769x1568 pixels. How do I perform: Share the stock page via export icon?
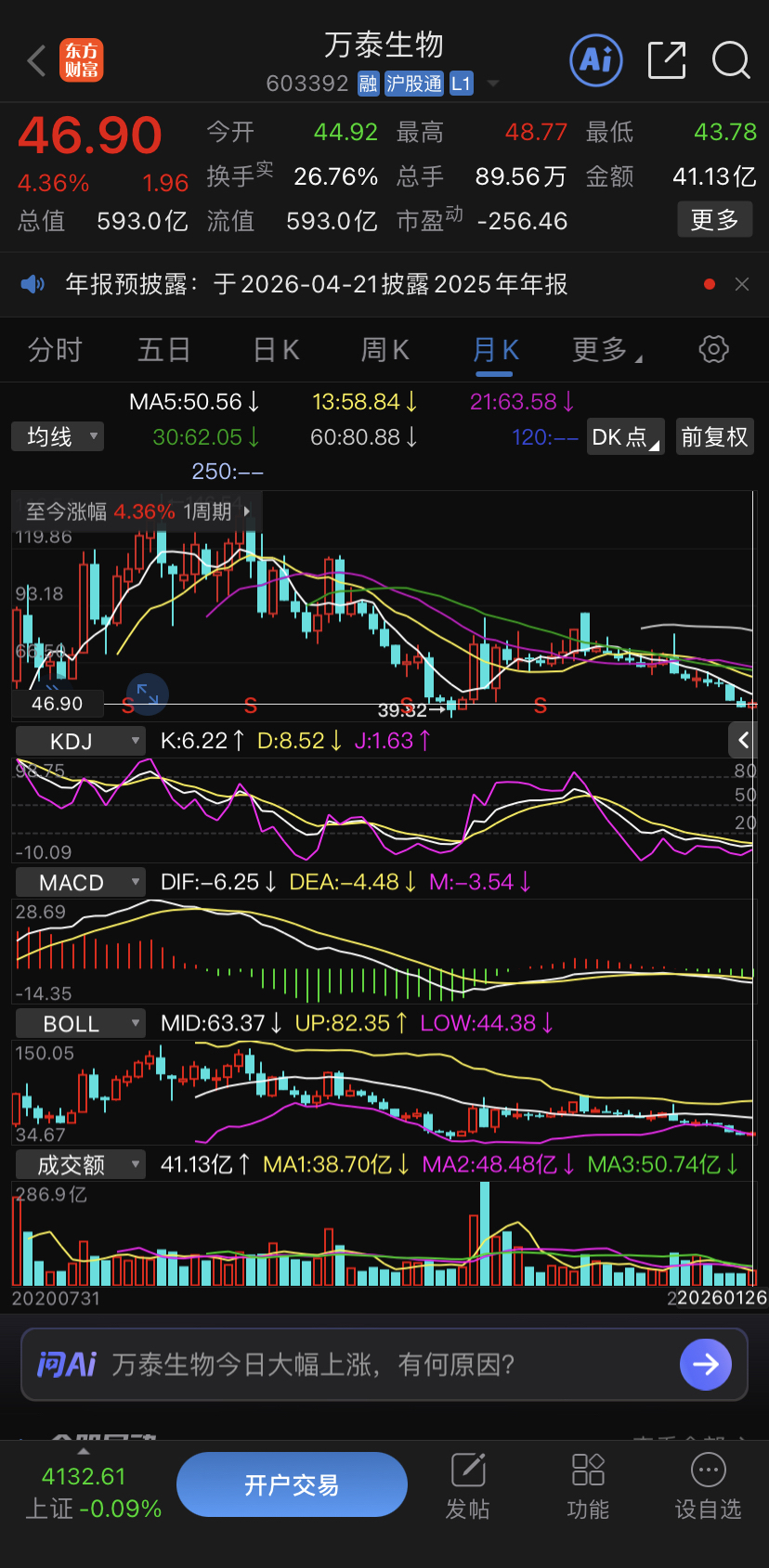pyautogui.click(x=667, y=60)
